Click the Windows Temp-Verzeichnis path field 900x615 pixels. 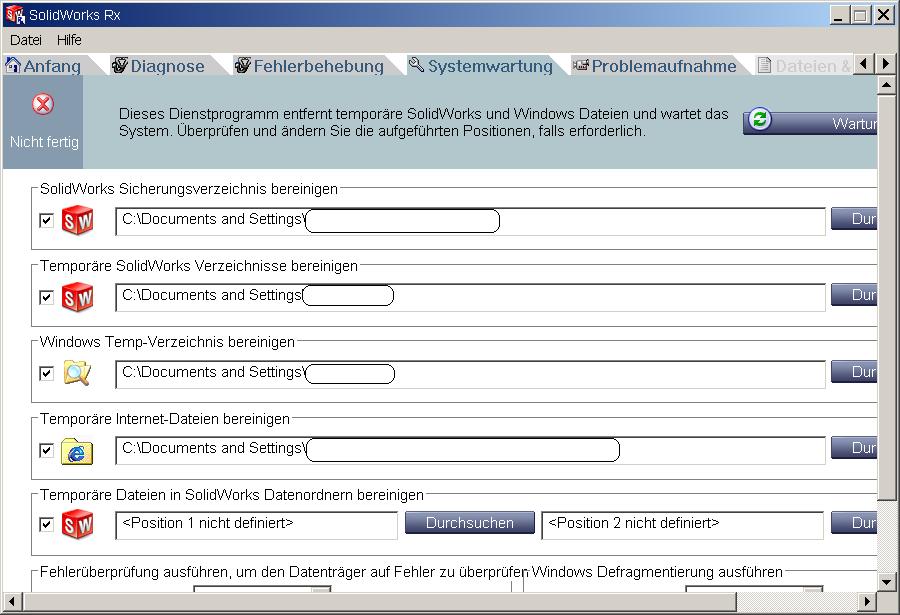(471, 374)
